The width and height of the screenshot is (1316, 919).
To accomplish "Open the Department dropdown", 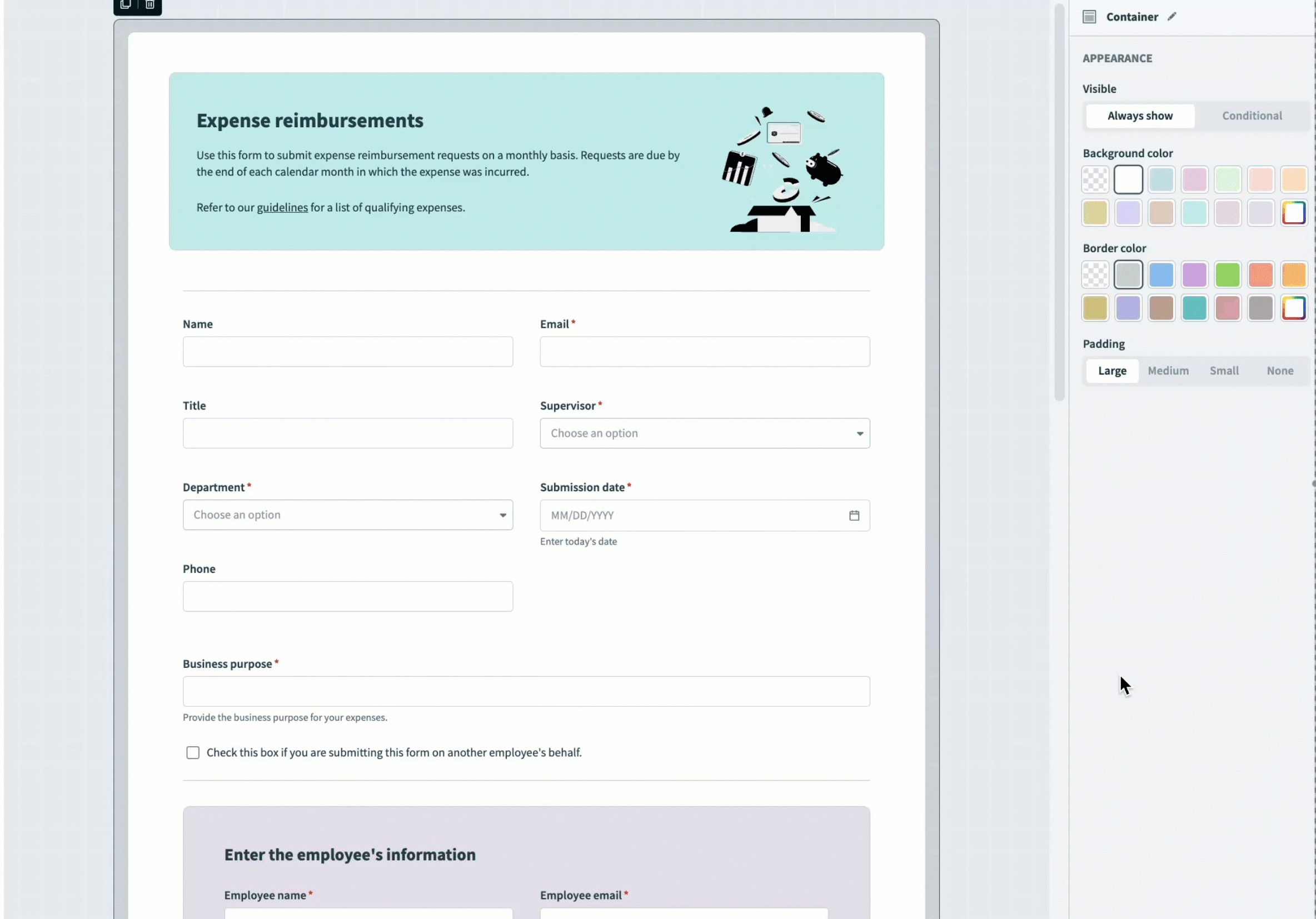I will [x=347, y=515].
